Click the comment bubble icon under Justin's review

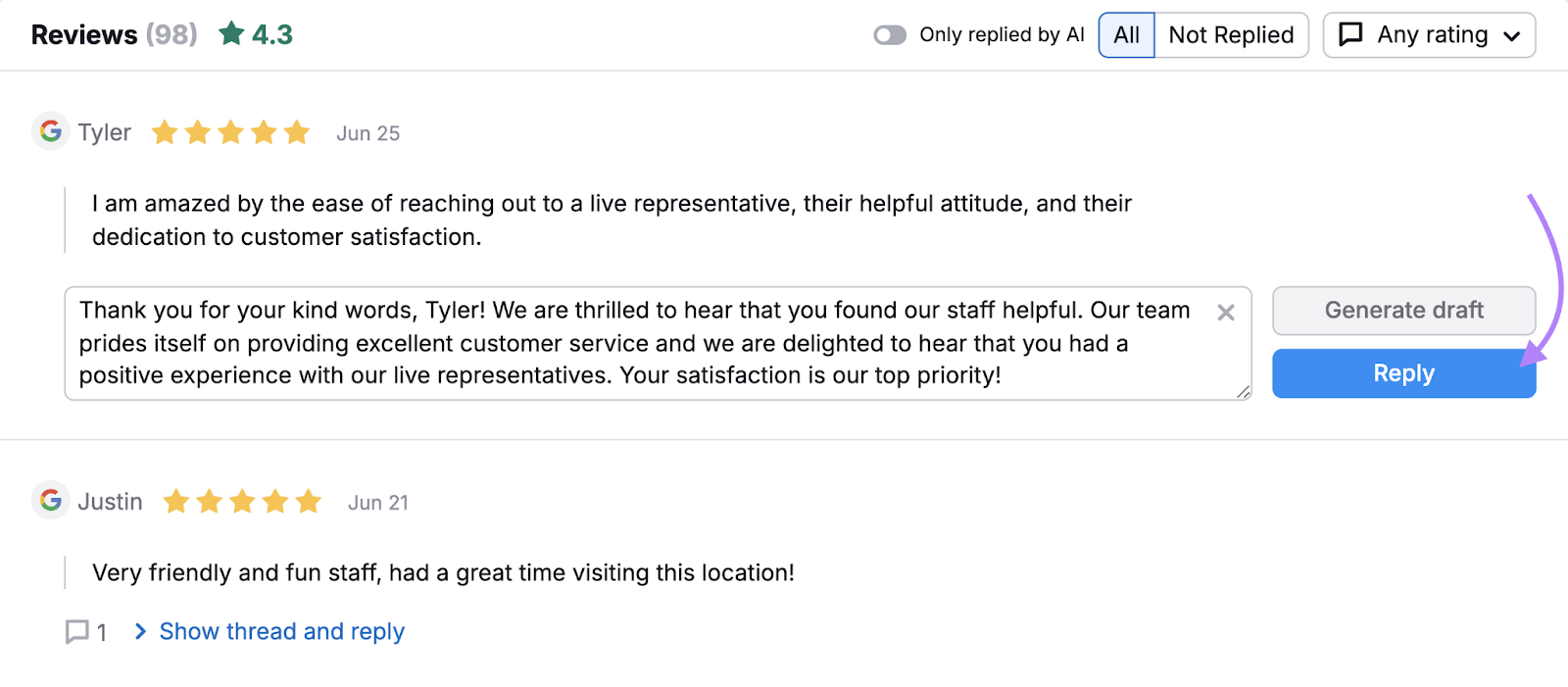coord(76,632)
